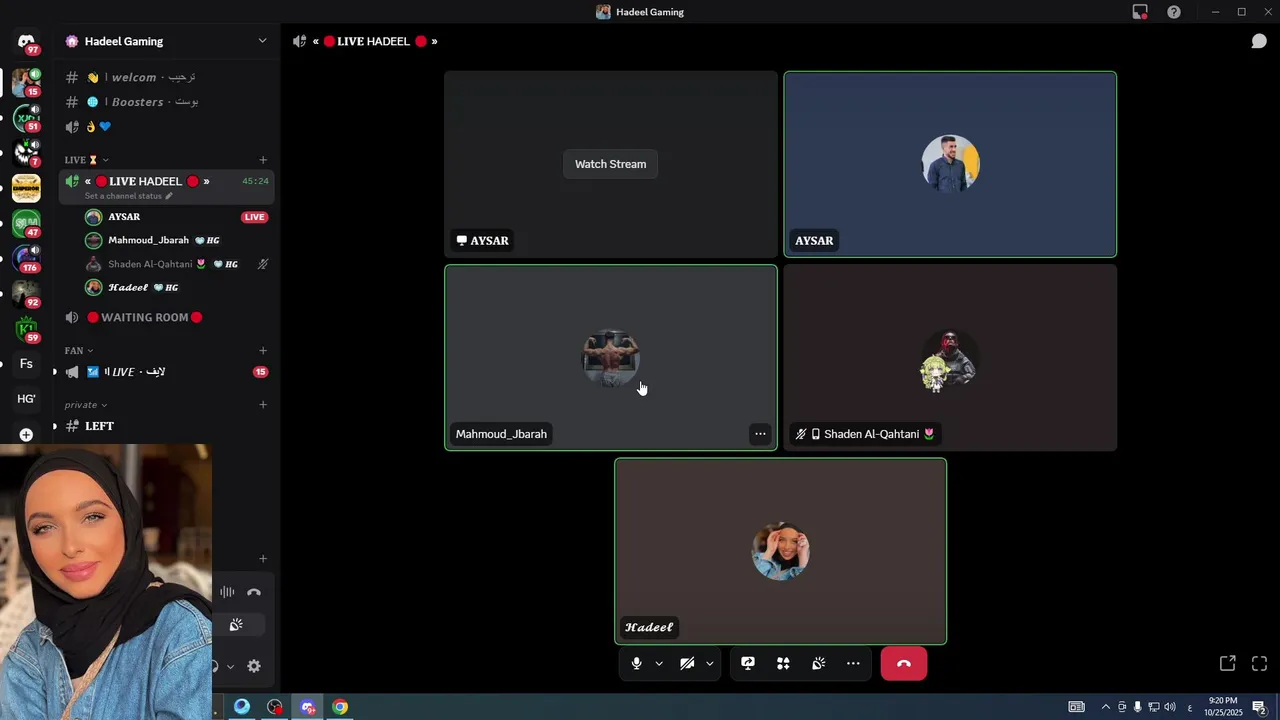
Task: Open the yellow Emperor server icon
Action: click(26, 188)
